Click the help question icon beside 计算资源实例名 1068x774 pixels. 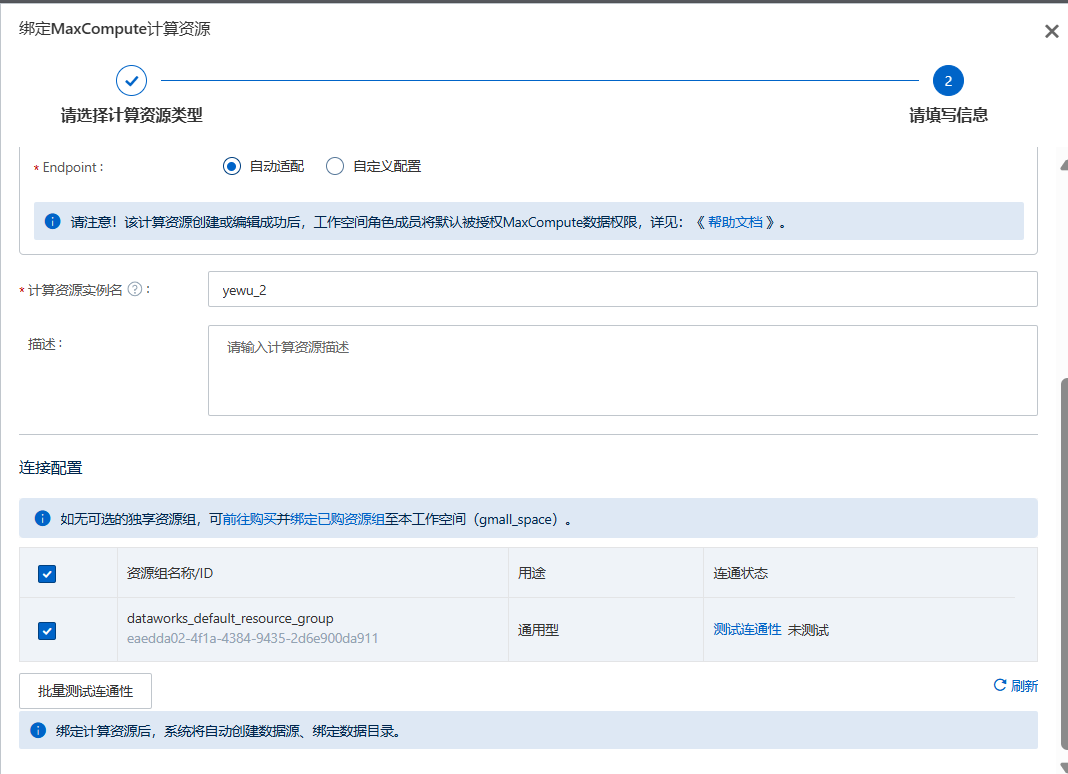[135, 289]
